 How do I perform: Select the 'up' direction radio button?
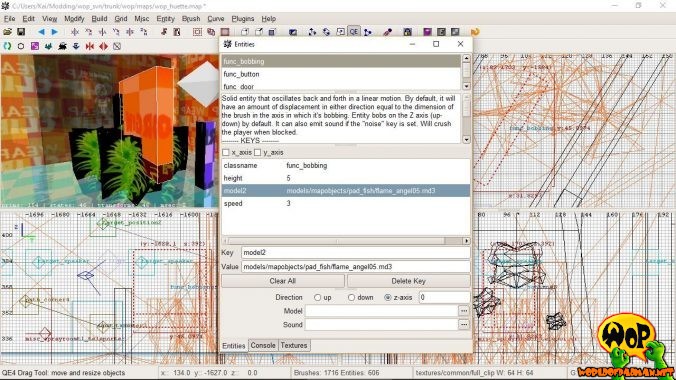pyautogui.click(x=318, y=298)
